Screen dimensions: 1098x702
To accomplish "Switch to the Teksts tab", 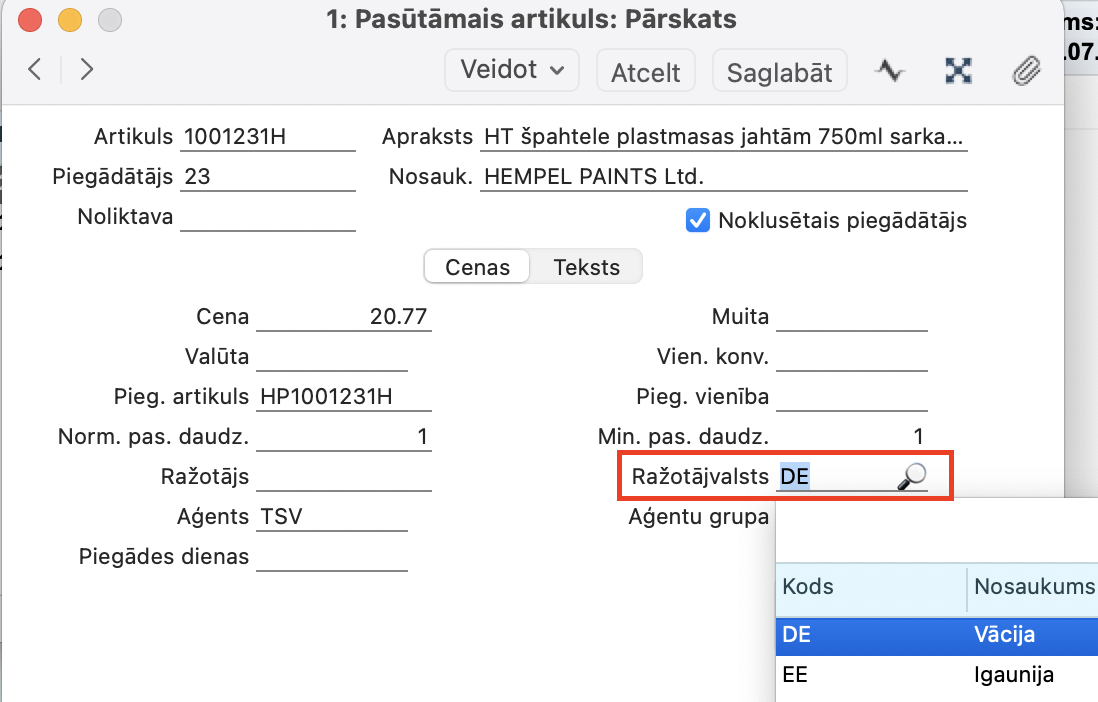I will [586, 268].
